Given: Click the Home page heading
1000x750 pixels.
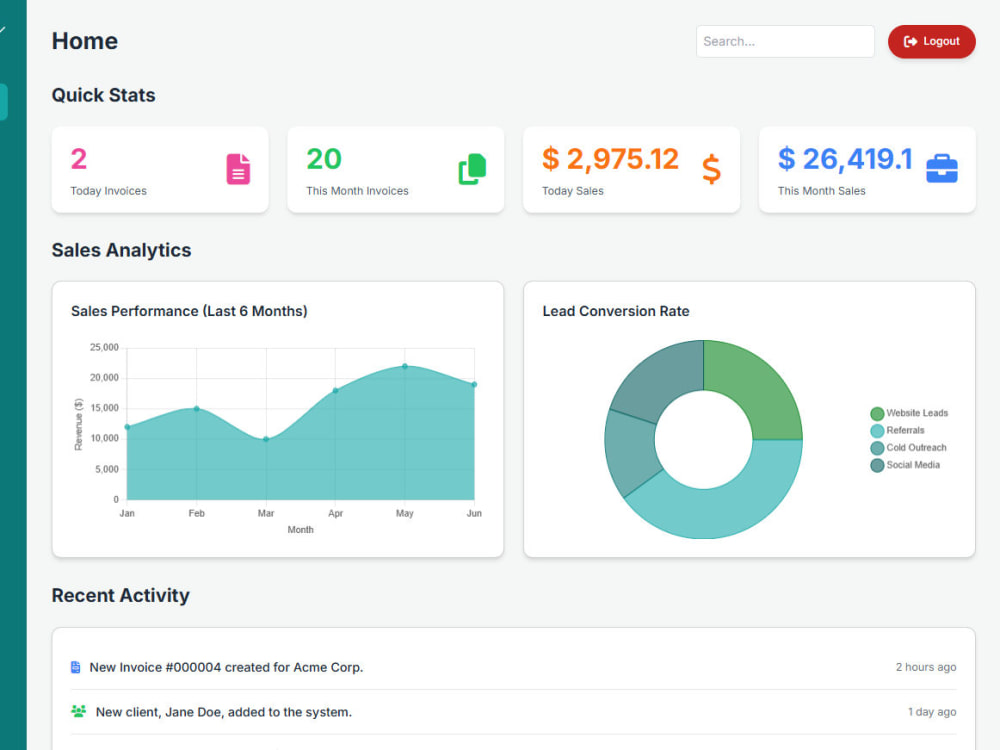Looking at the screenshot, I should 85,41.
